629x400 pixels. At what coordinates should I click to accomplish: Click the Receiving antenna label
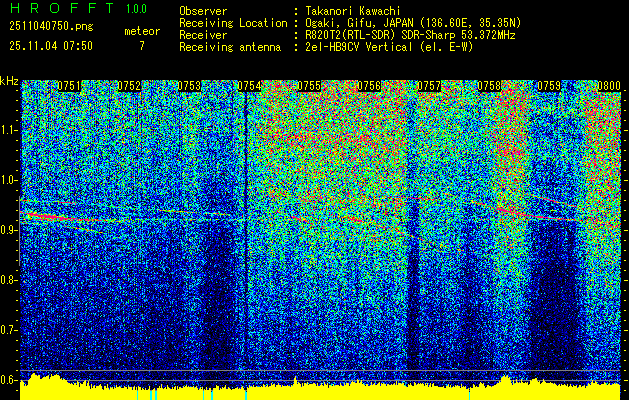[x=230, y=47]
